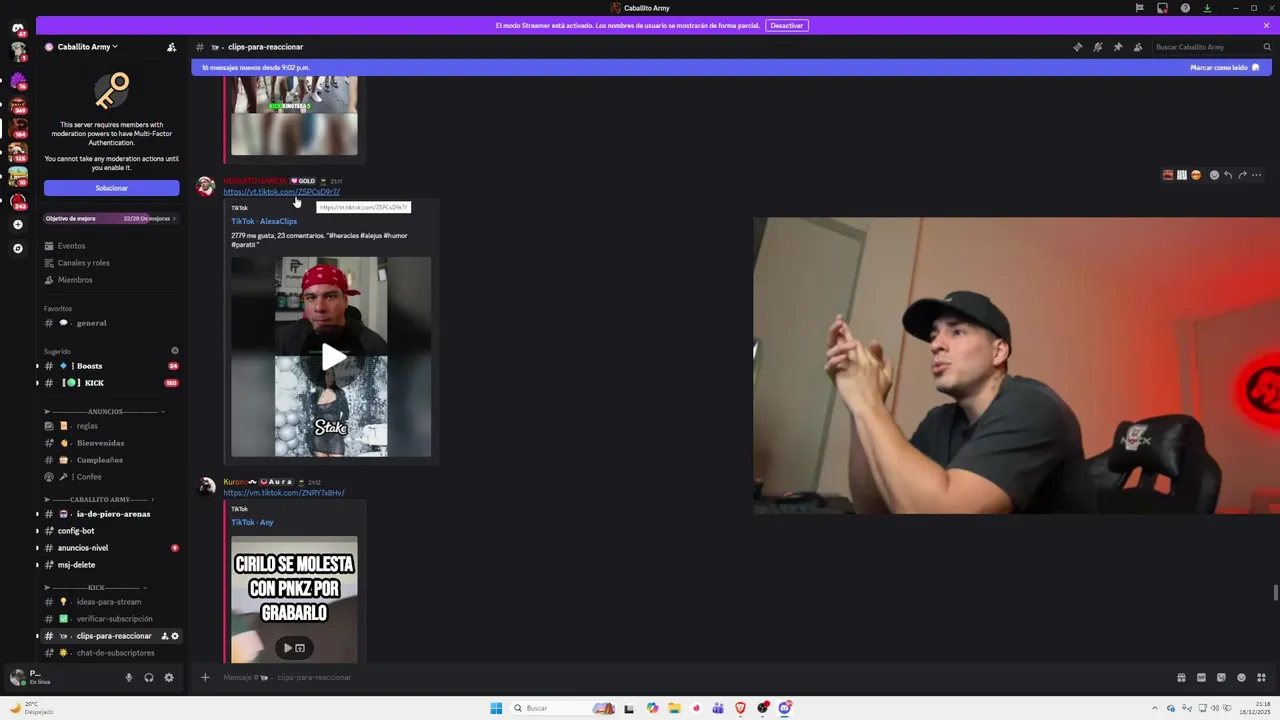The image size is (1280, 720).
Task: Expand the Objetivo de mejora boost bar
Action: pyautogui.click(x=111, y=218)
